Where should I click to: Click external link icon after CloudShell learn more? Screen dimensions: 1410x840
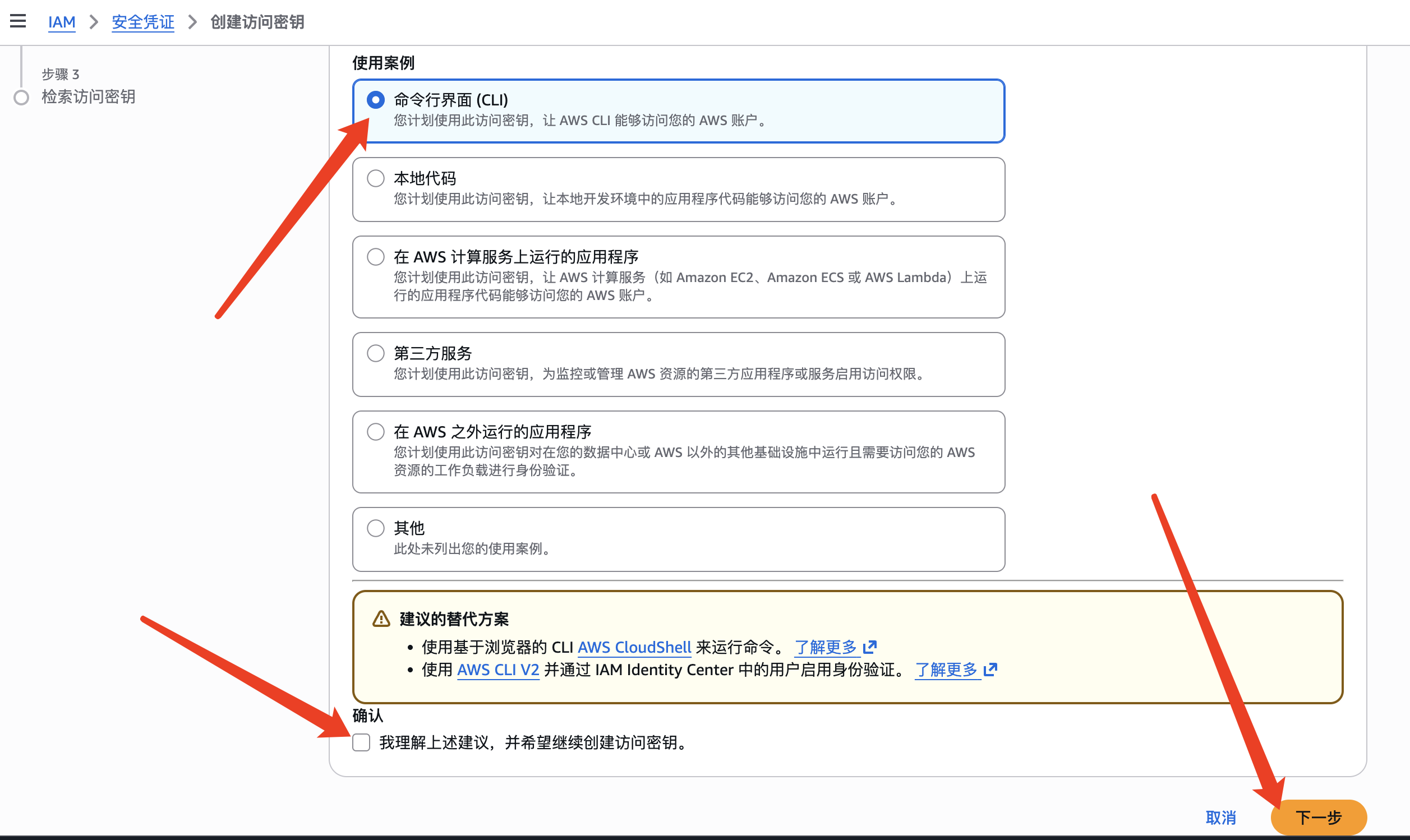click(x=870, y=647)
